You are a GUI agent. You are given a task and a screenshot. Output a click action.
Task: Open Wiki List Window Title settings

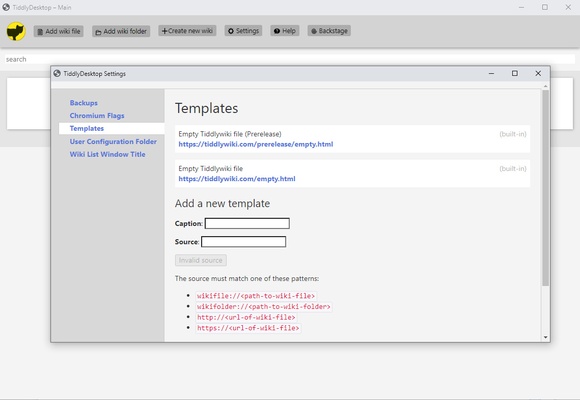[x=107, y=154]
